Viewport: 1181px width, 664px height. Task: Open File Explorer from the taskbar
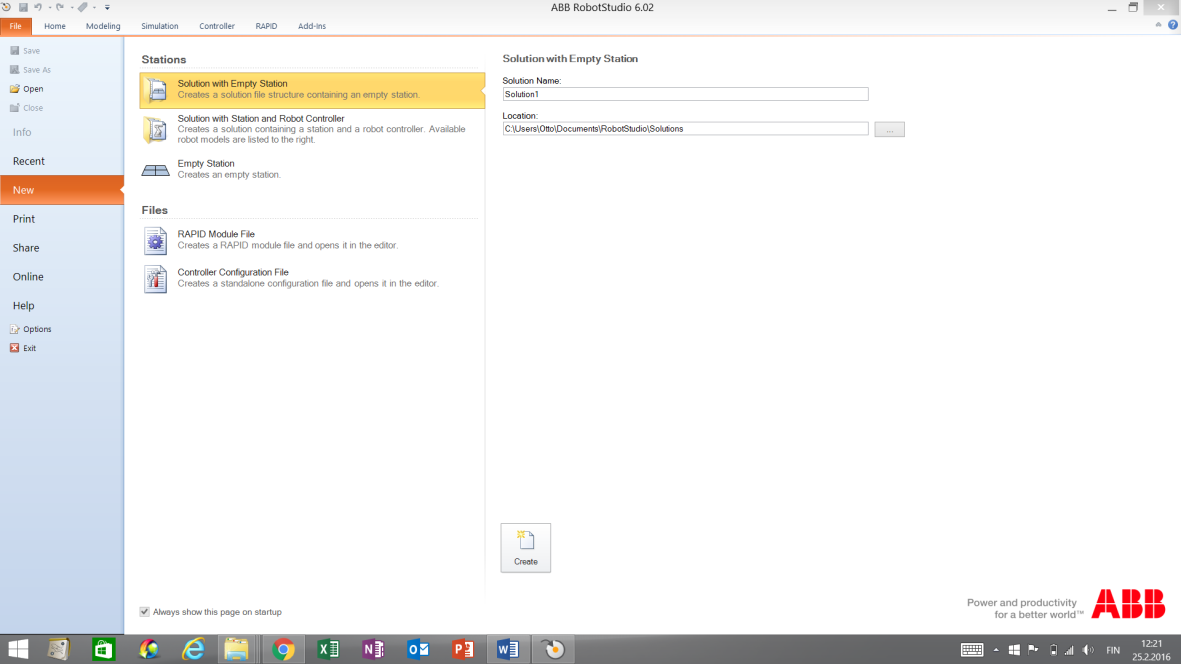pos(237,649)
